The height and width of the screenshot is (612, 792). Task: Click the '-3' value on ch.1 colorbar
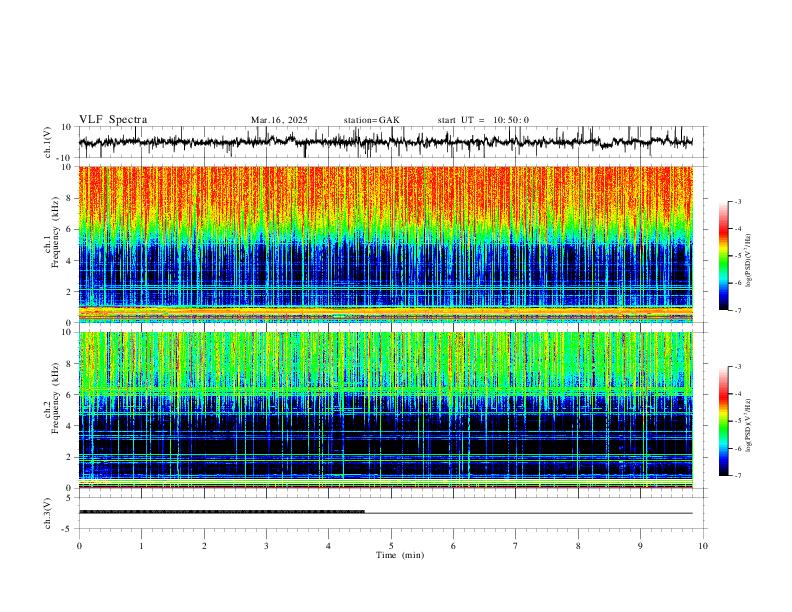point(737,201)
